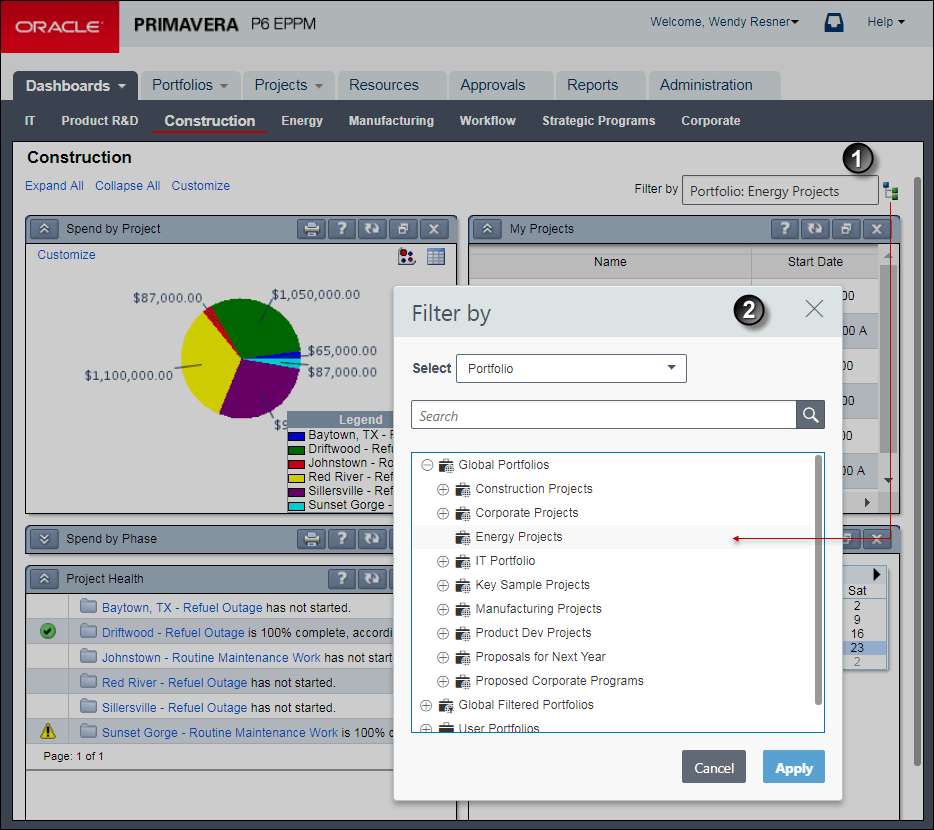Collapse the Global Portfolios tree node
The width and height of the screenshot is (934, 830).
pyautogui.click(x=427, y=465)
